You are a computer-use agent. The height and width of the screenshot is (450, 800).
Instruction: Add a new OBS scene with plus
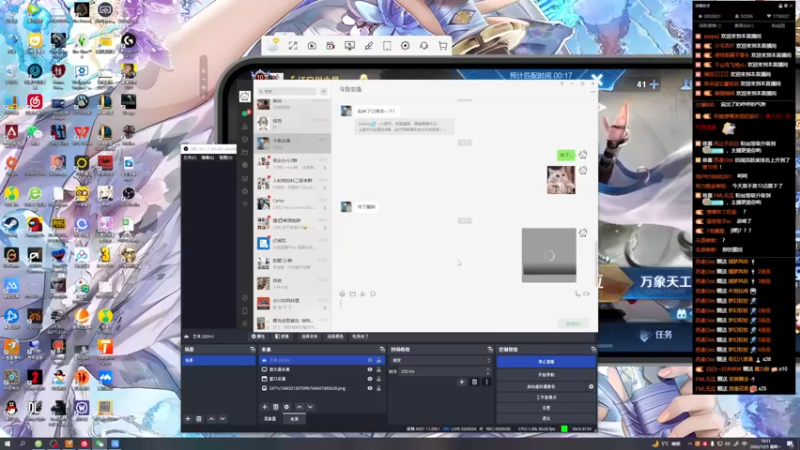[x=188, y=419]
